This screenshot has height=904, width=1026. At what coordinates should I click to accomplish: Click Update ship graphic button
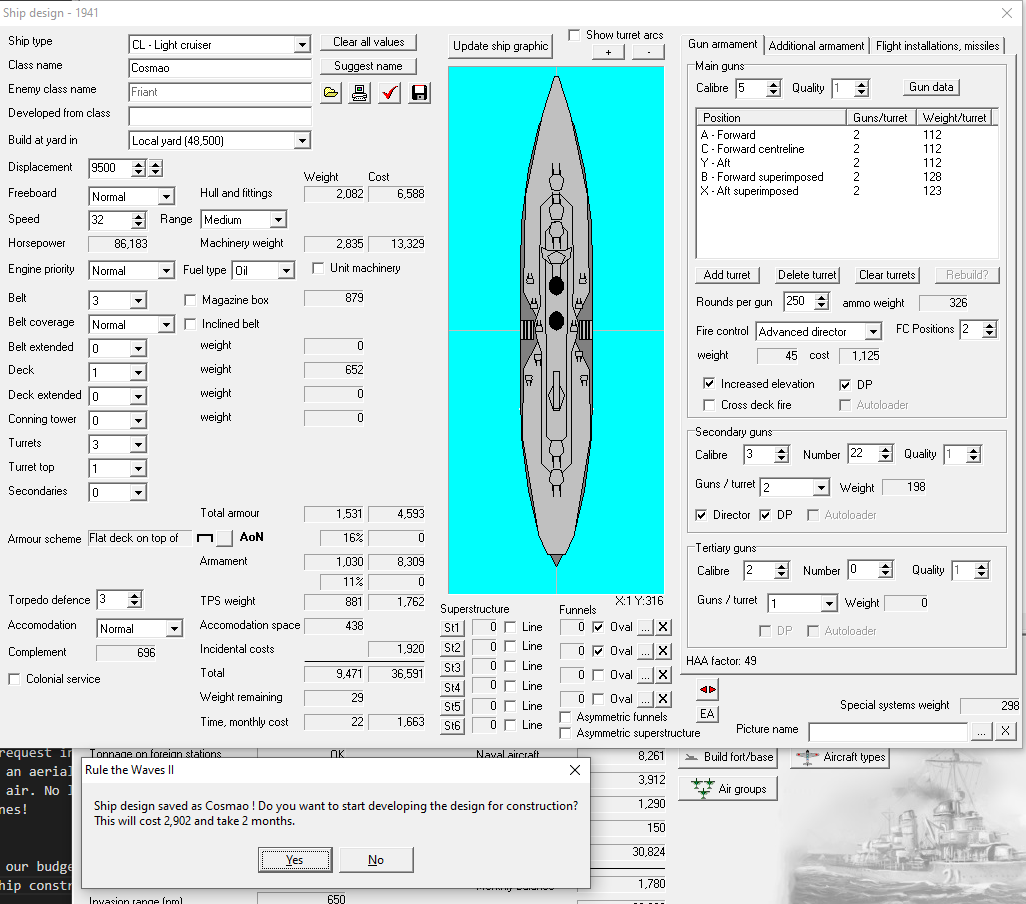click(501, 46)
